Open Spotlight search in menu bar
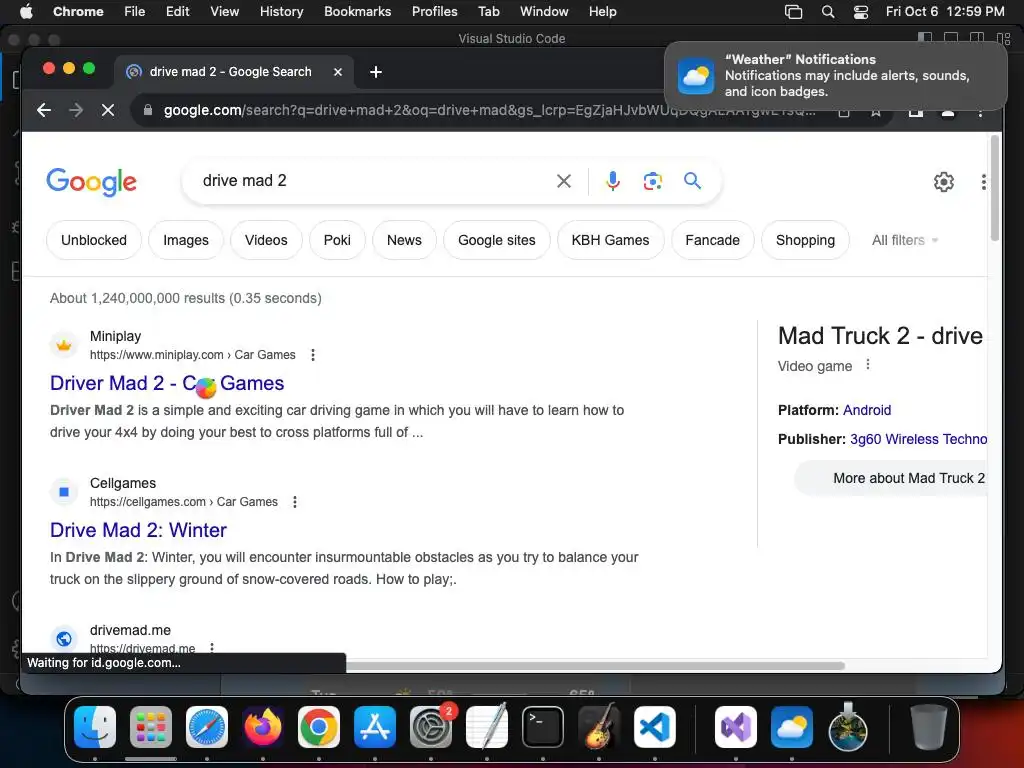The width and height of the screenshot is (1024, 768). tap(827, 12)
